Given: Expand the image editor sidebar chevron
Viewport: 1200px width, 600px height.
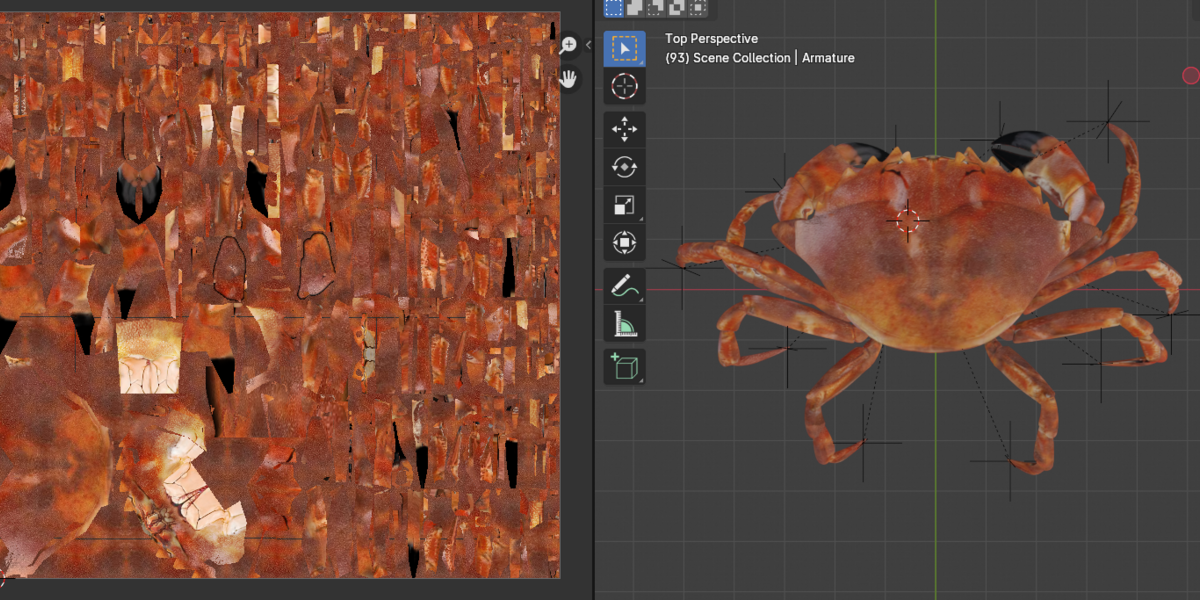Looking at the screenshot, I should [588, 45].
